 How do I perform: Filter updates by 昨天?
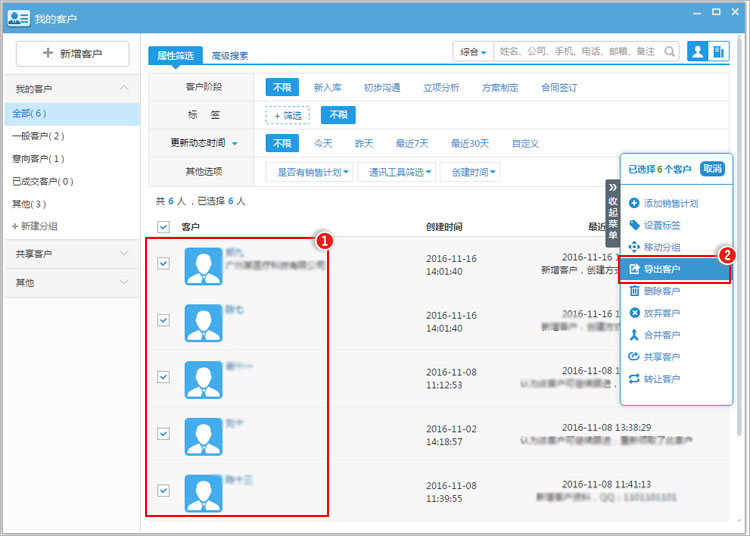[364, 143]
